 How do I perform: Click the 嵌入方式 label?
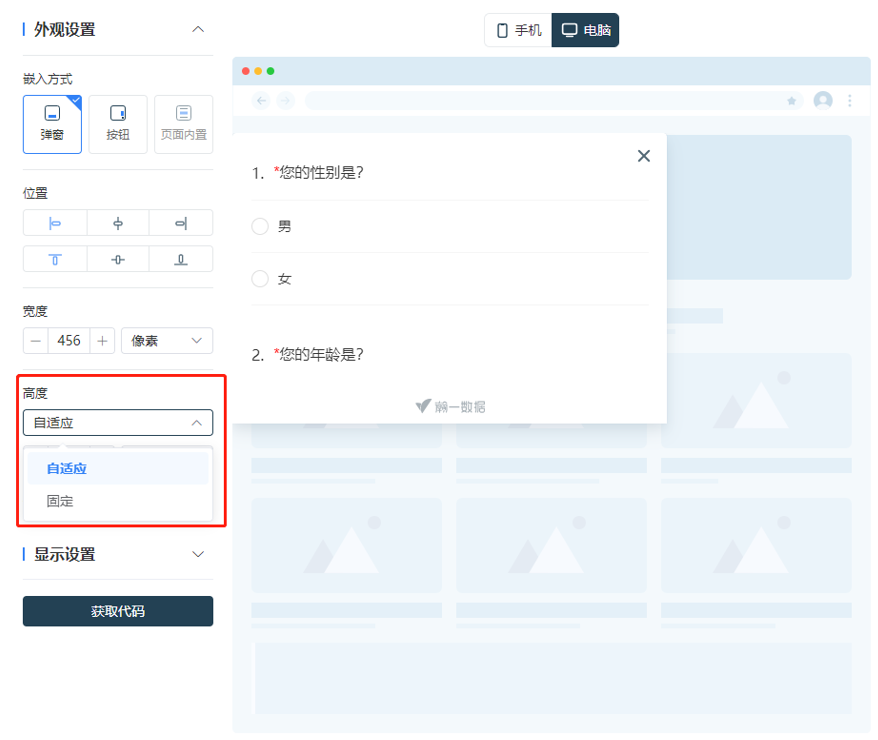point(48,79)
